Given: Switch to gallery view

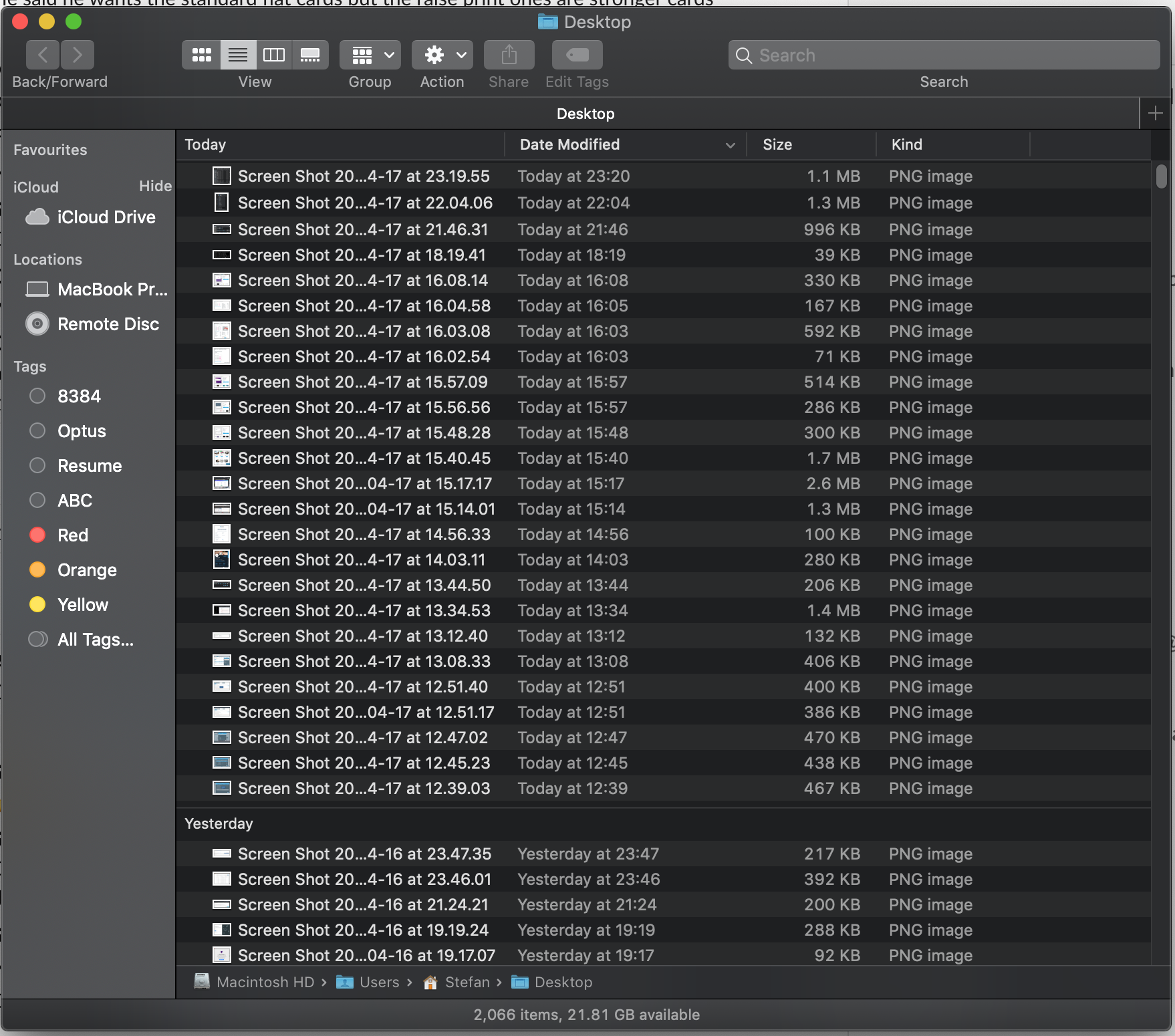Looking at the screenshot, I should (310, 55).
